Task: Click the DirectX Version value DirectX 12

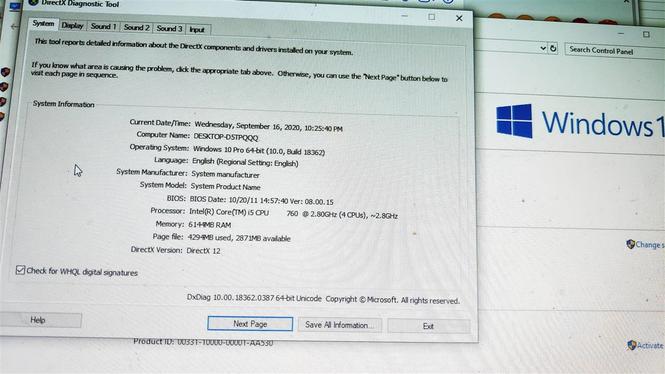Action: (204, 251)
